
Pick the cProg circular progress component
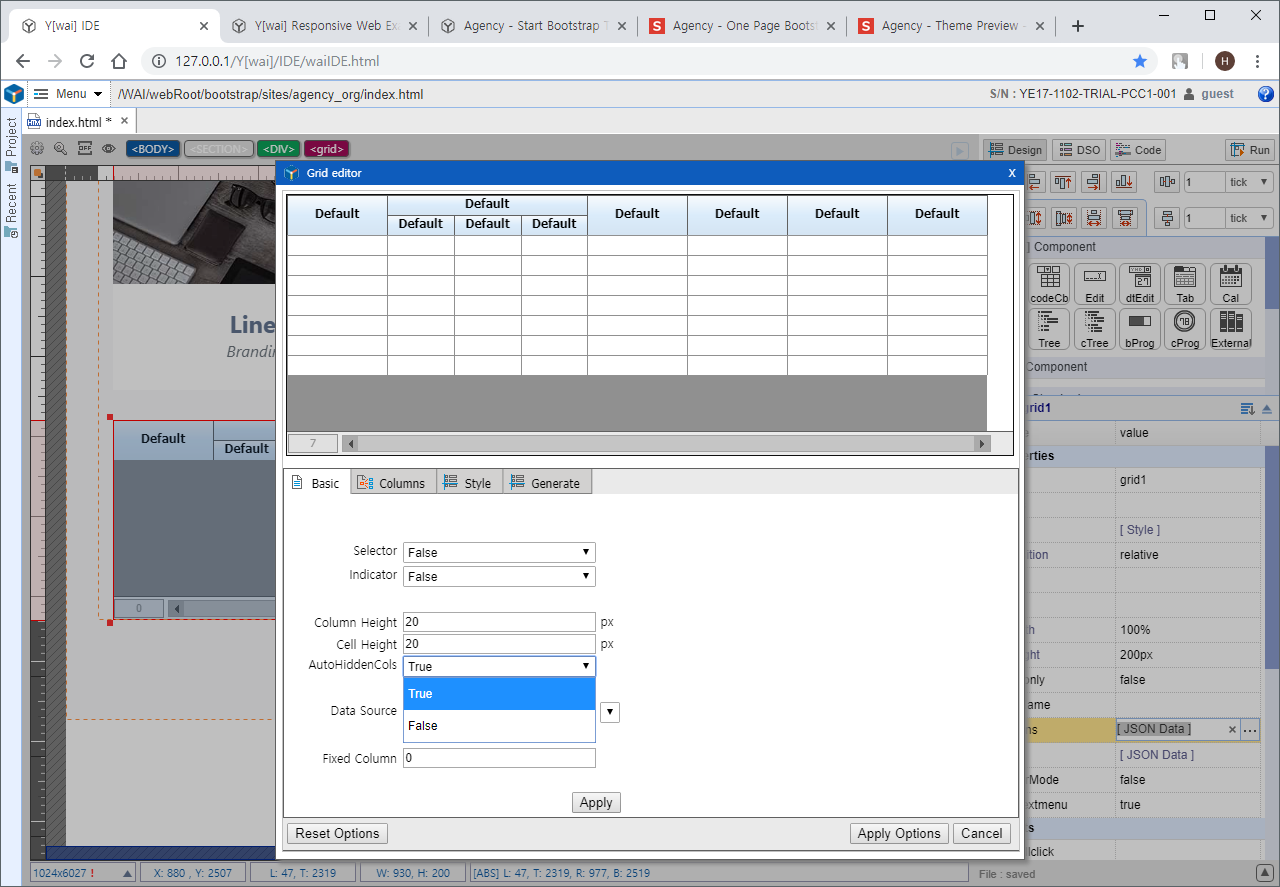(1185, 328)
